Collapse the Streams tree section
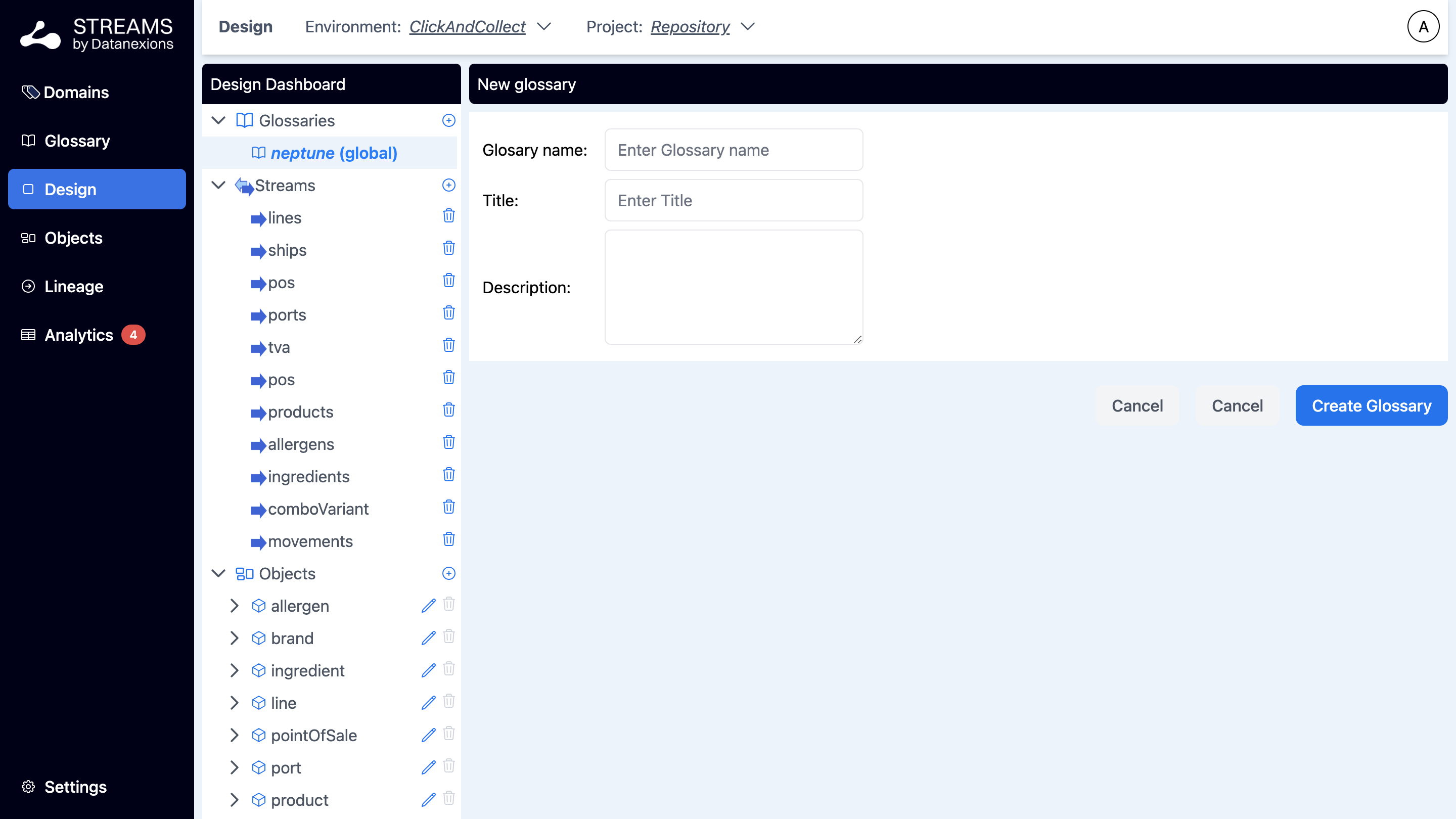Screen dimensions: 1456x819 point(219,186)
